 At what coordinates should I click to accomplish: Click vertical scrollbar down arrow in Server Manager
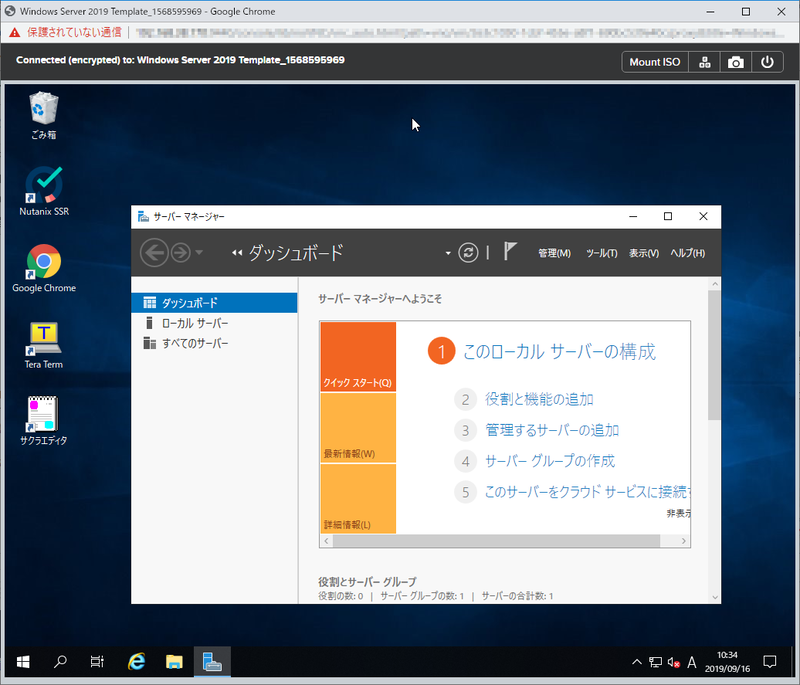click(x=714, y=597)
